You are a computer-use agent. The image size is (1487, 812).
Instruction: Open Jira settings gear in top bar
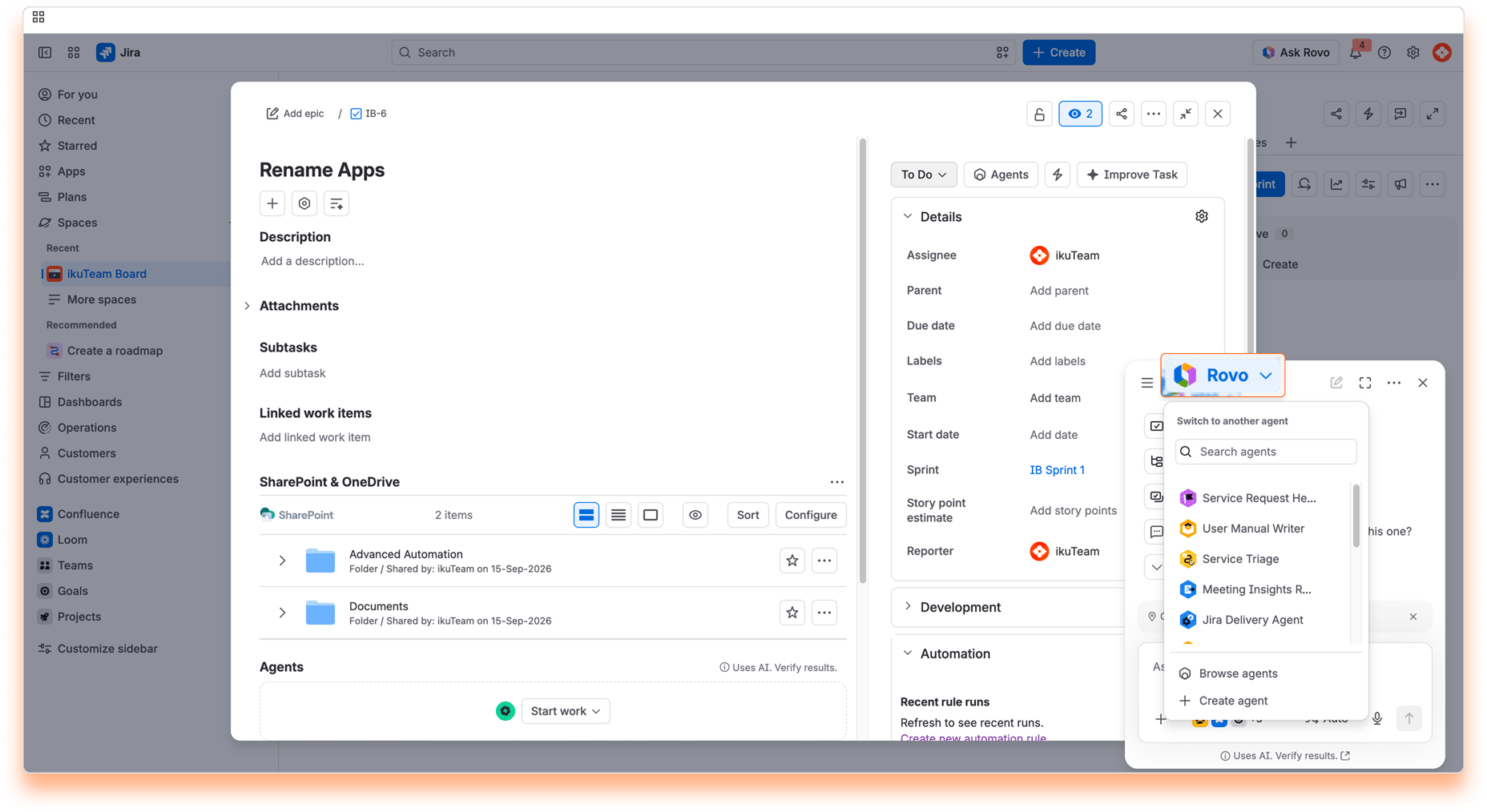coord(1413,53)
